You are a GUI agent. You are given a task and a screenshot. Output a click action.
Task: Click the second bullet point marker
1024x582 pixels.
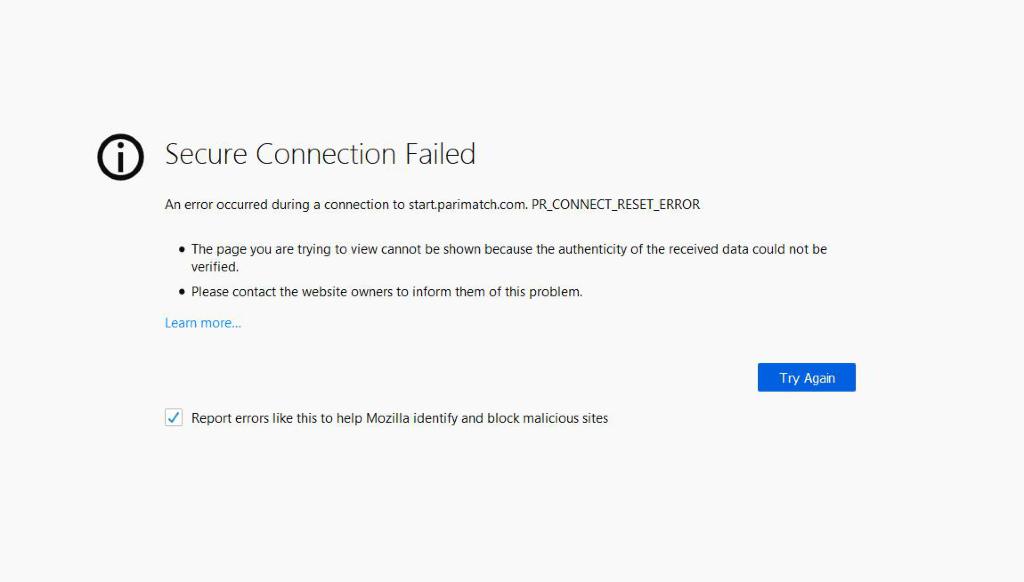click(182, 292)
